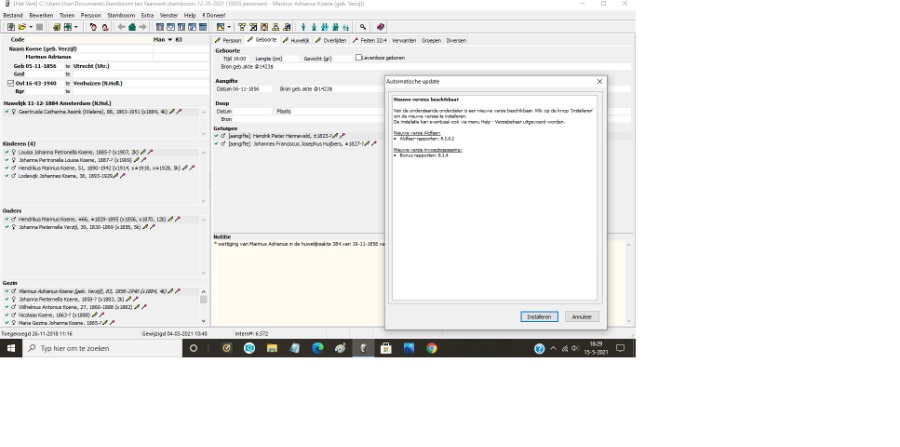
Task: Click checkmark next to Louisa Johanna Petronella Koene
Action: 6,153
